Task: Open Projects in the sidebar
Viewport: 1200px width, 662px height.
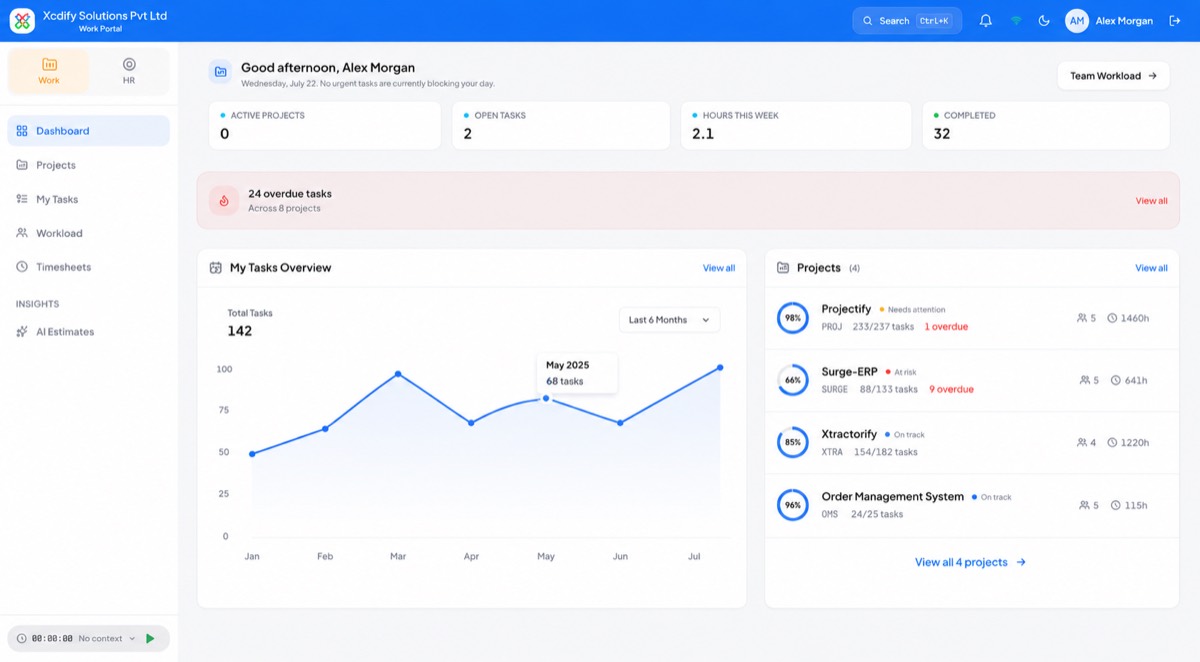Action: click(89, 165)
